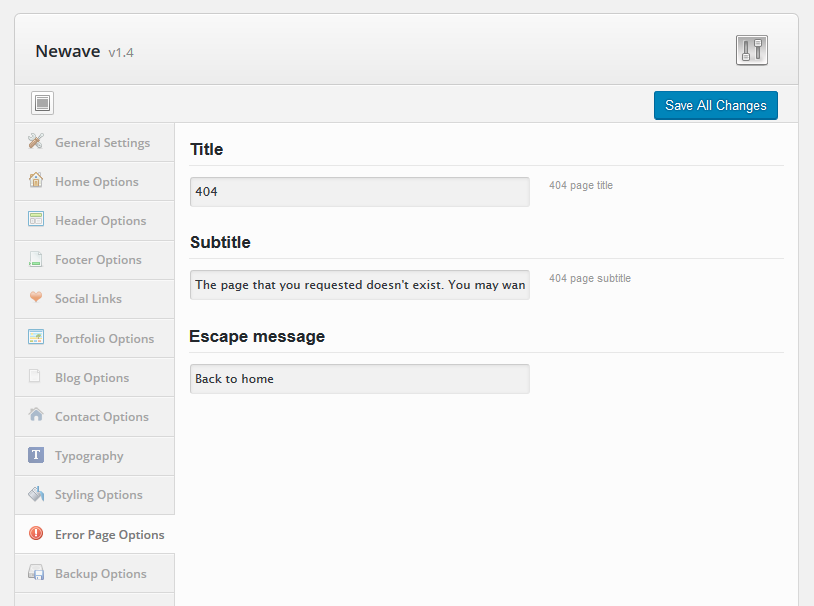Open the Footer Options tab
The image size is (814, 606).
pos(94,260)
